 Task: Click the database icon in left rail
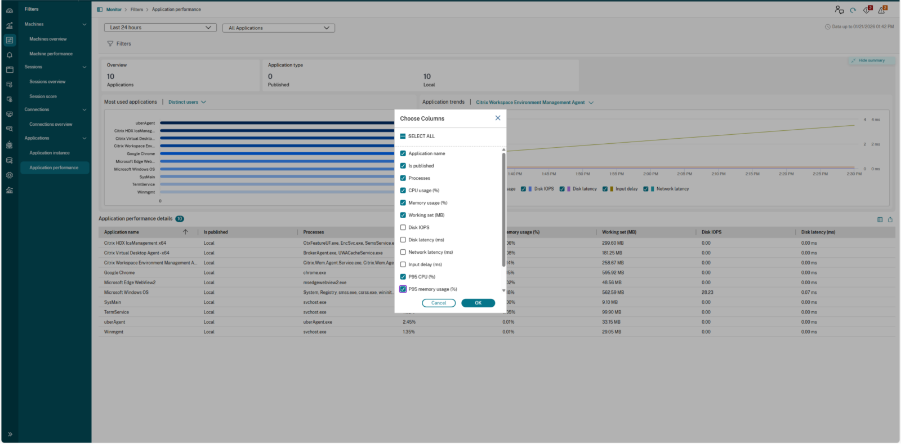(x=9, y=160)
